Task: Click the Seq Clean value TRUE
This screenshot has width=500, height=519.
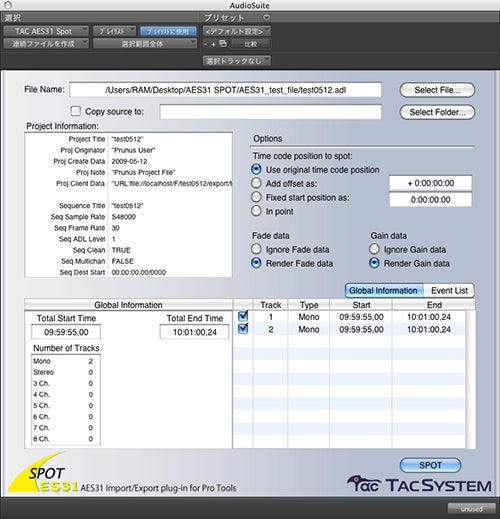Action: pos(121,250)
